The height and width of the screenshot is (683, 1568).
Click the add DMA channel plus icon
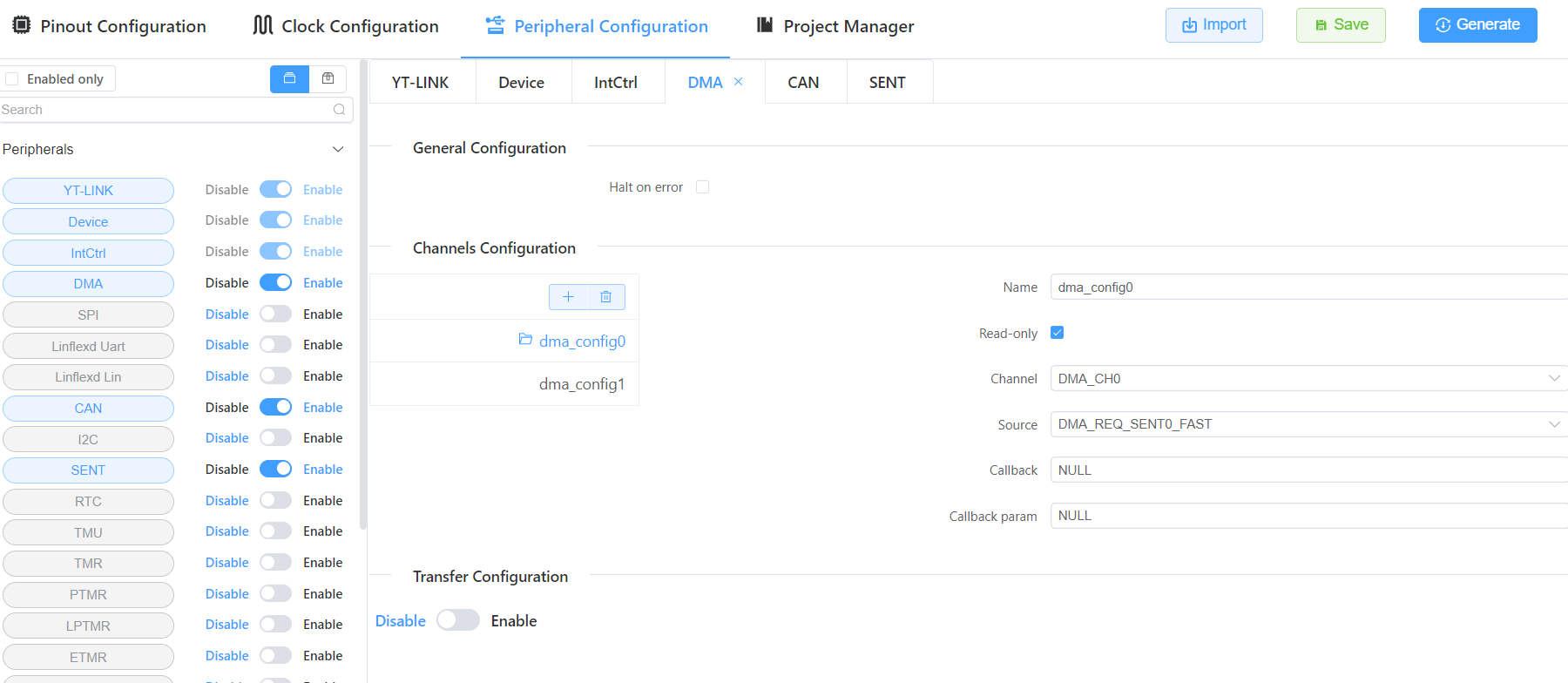click(568, 297)
